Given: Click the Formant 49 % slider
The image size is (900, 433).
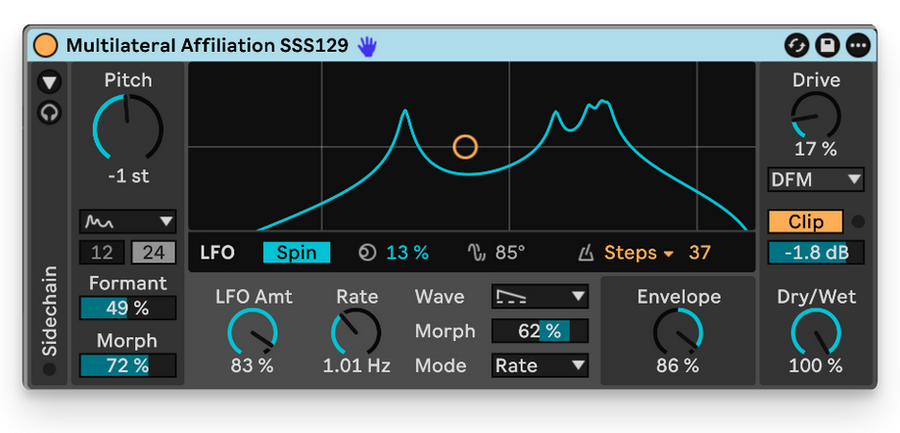Looking at the screenshot, I should click(128, 308).
